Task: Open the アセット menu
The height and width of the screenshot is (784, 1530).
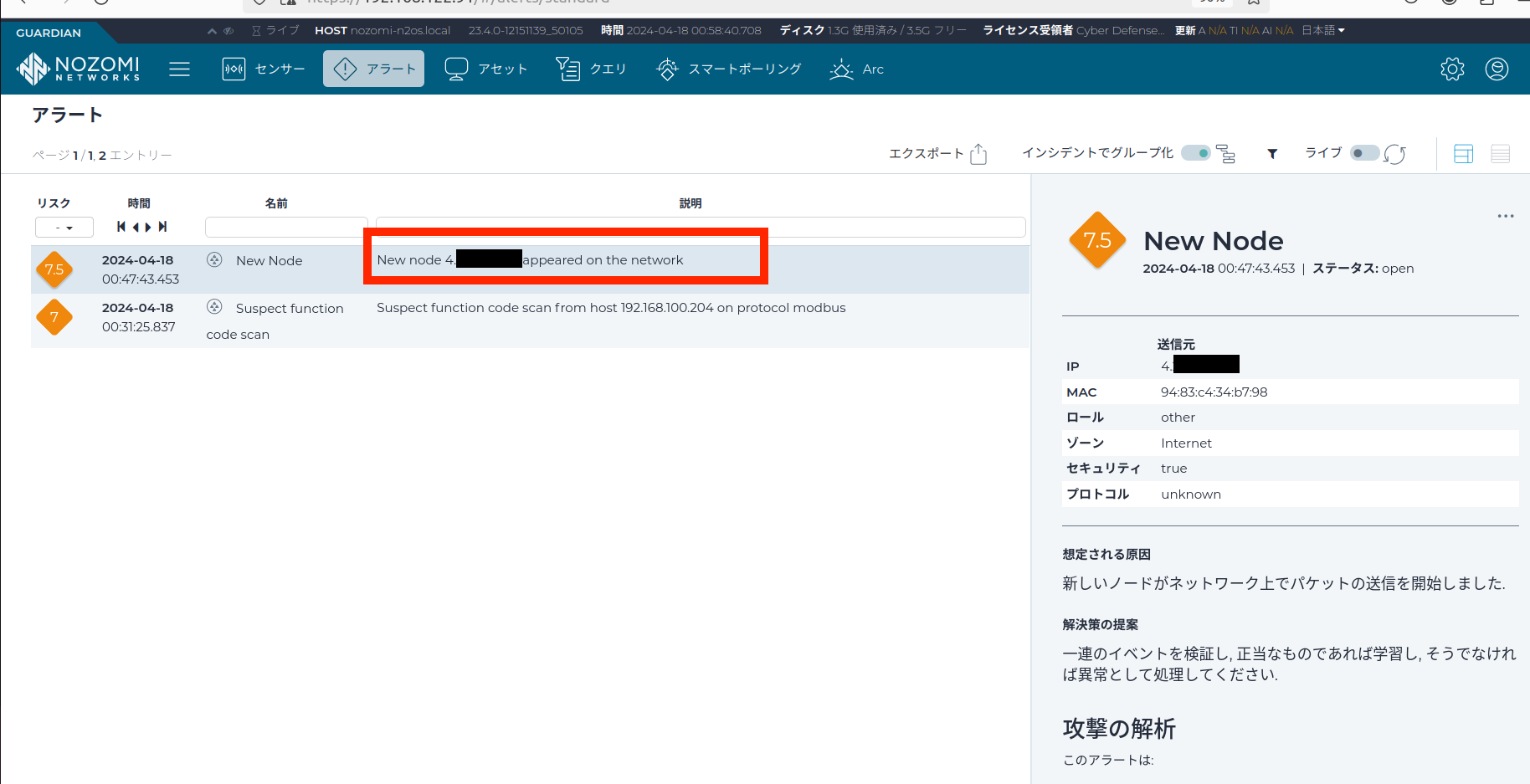Action: [486, 69]
